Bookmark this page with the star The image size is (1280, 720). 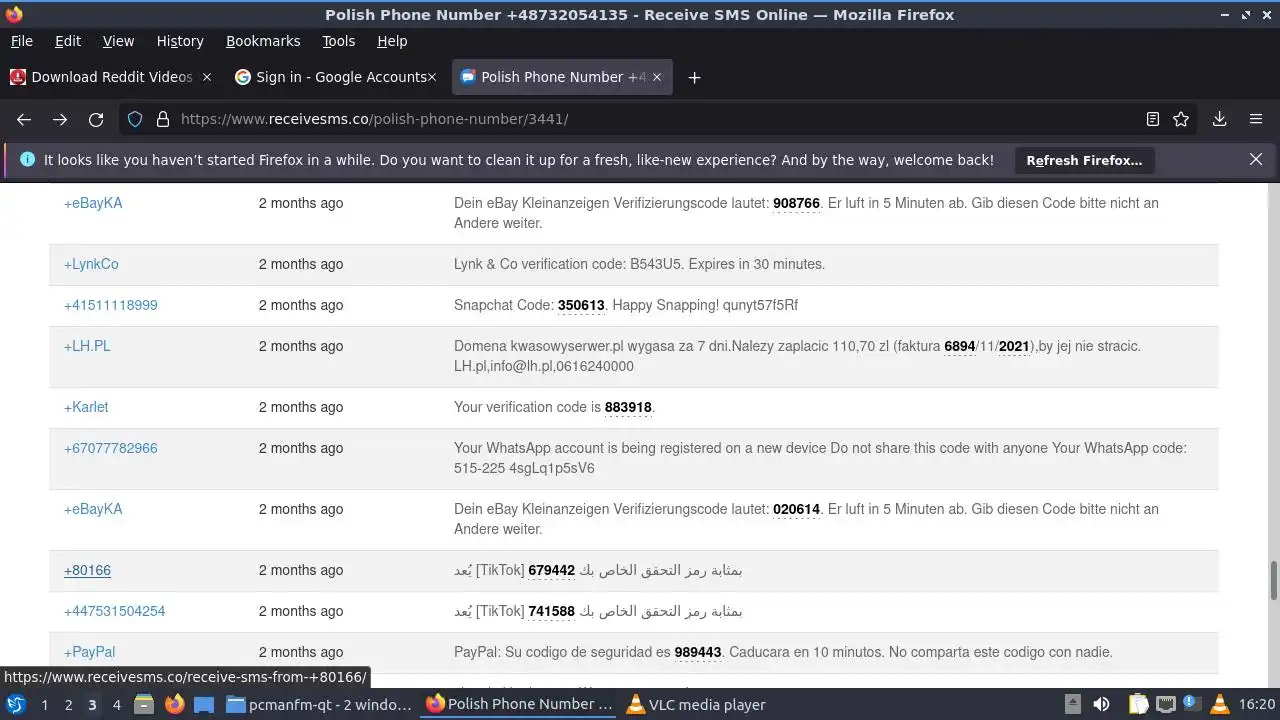[1181, 119]
